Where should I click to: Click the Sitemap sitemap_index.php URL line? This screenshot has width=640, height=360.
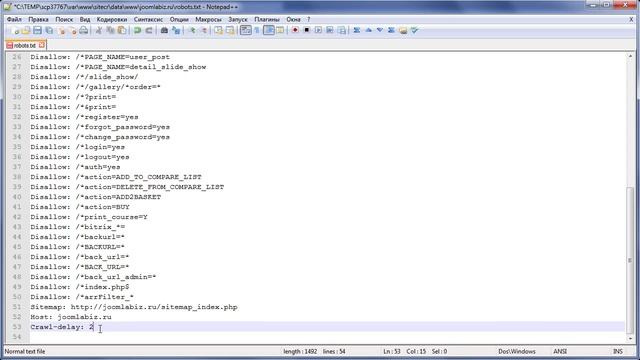[134, 307]
